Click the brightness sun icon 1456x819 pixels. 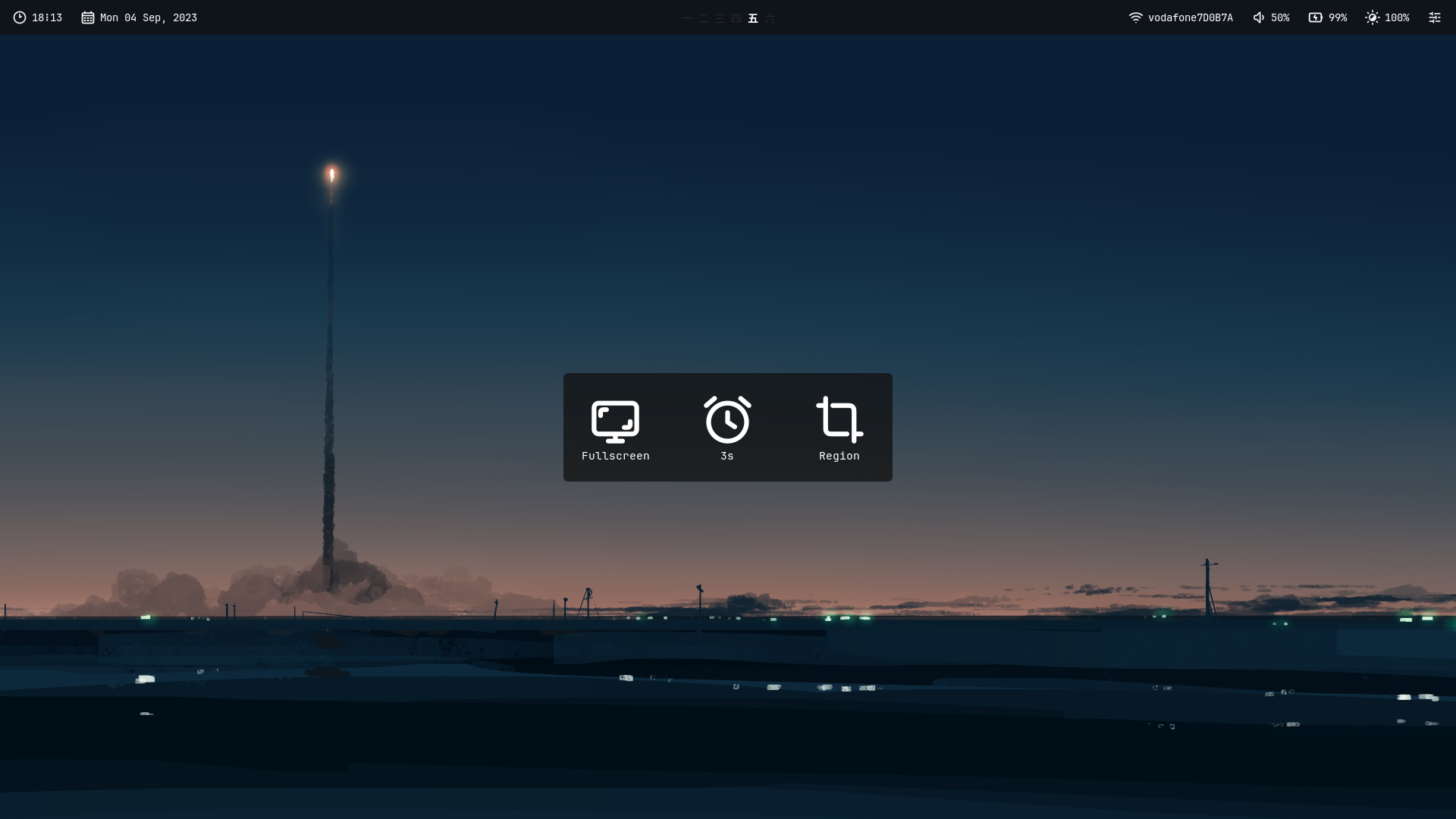click(1373, 17)
